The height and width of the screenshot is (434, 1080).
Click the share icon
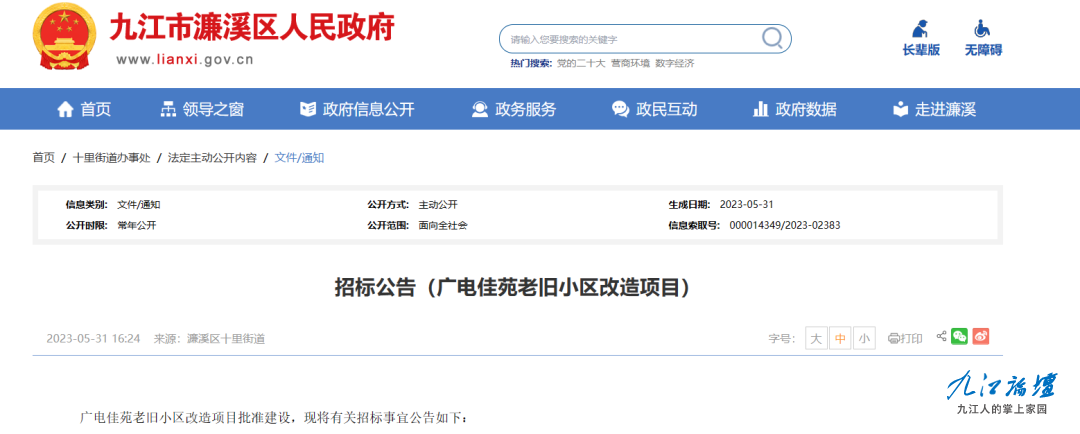pyautogui.click(x=941, y=337)
